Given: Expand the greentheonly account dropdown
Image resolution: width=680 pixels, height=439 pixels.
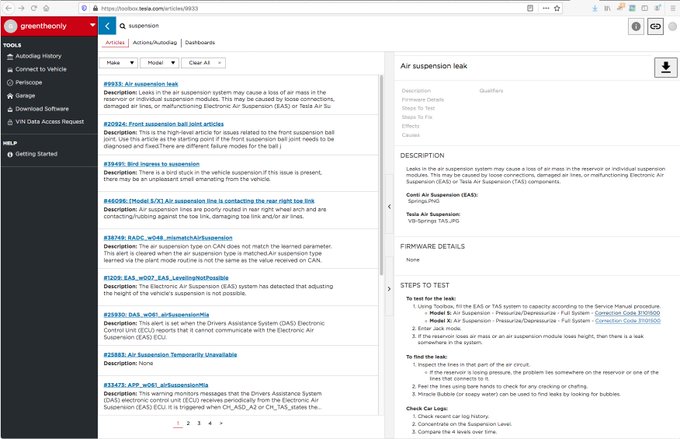Looking at the screenshot, I should click(x=92, y=25).
